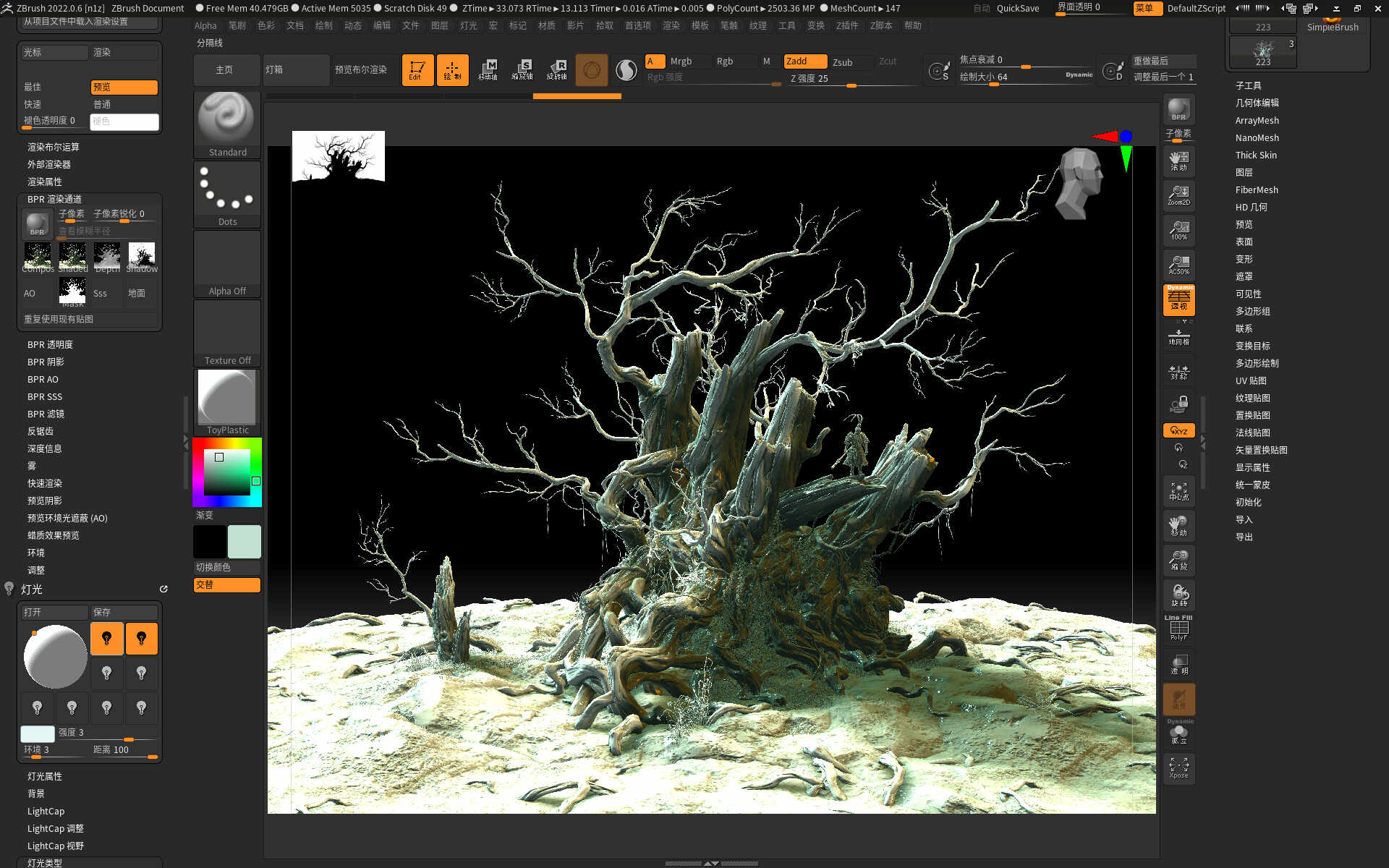Viewport: 1389px width, 868px height.
Task: Click the BPR render icon on right shelf
Action: coord(1178,109)
